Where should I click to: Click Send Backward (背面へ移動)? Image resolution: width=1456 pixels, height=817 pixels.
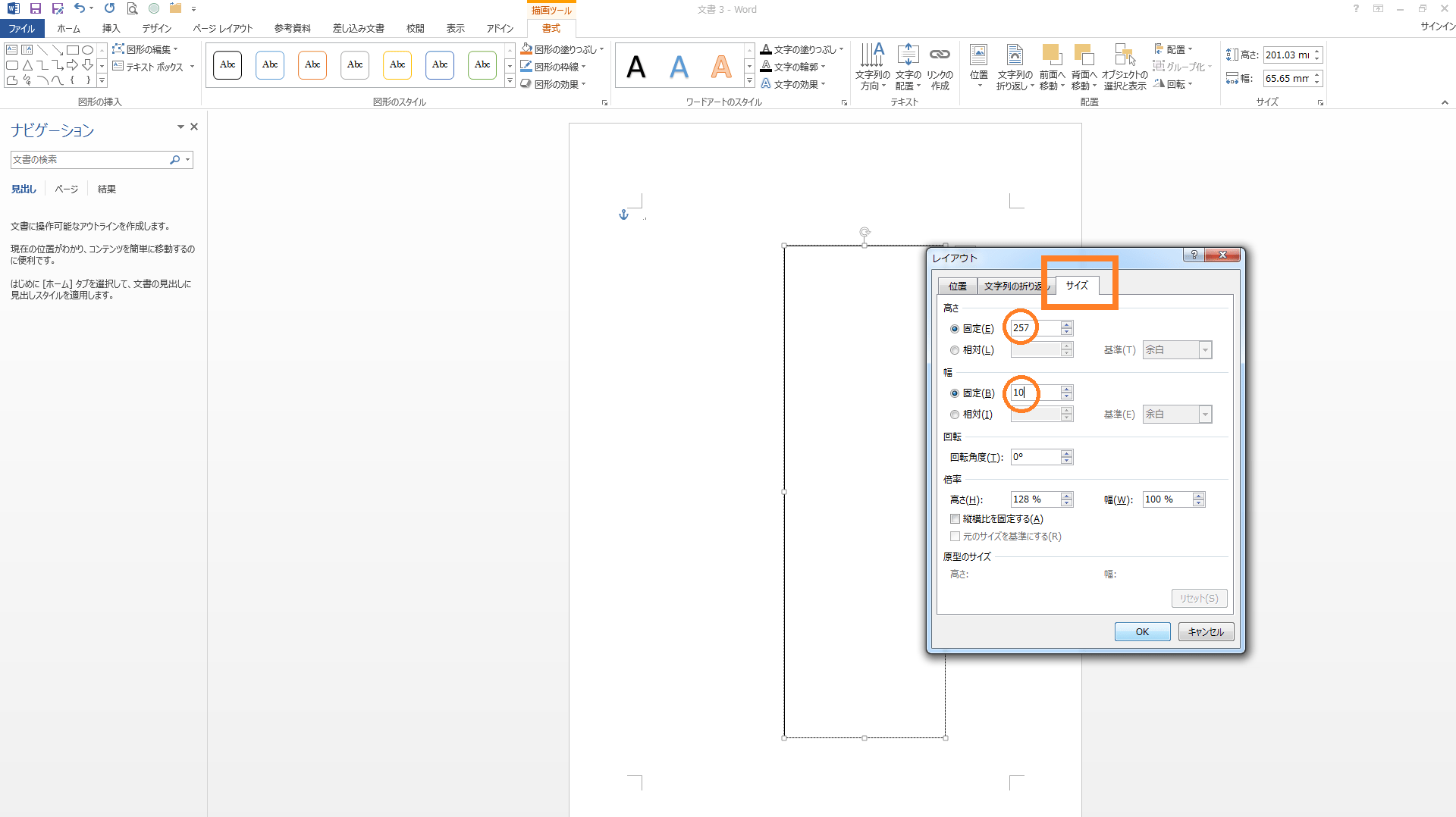point(1084,67)
